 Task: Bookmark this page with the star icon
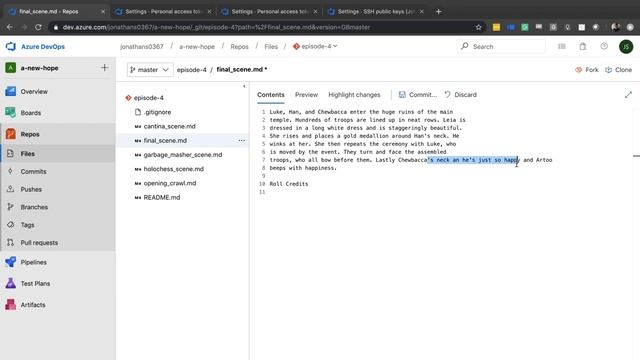coord(478,27)
